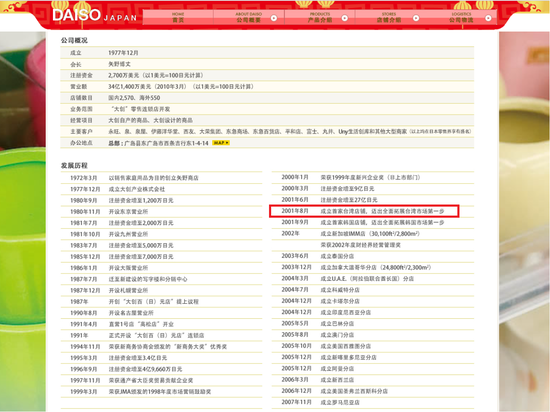This screenshot has width=550, height=412.
Task: Select the 成立U.A.E. branch entry
Action: click(x=367, y=278)
